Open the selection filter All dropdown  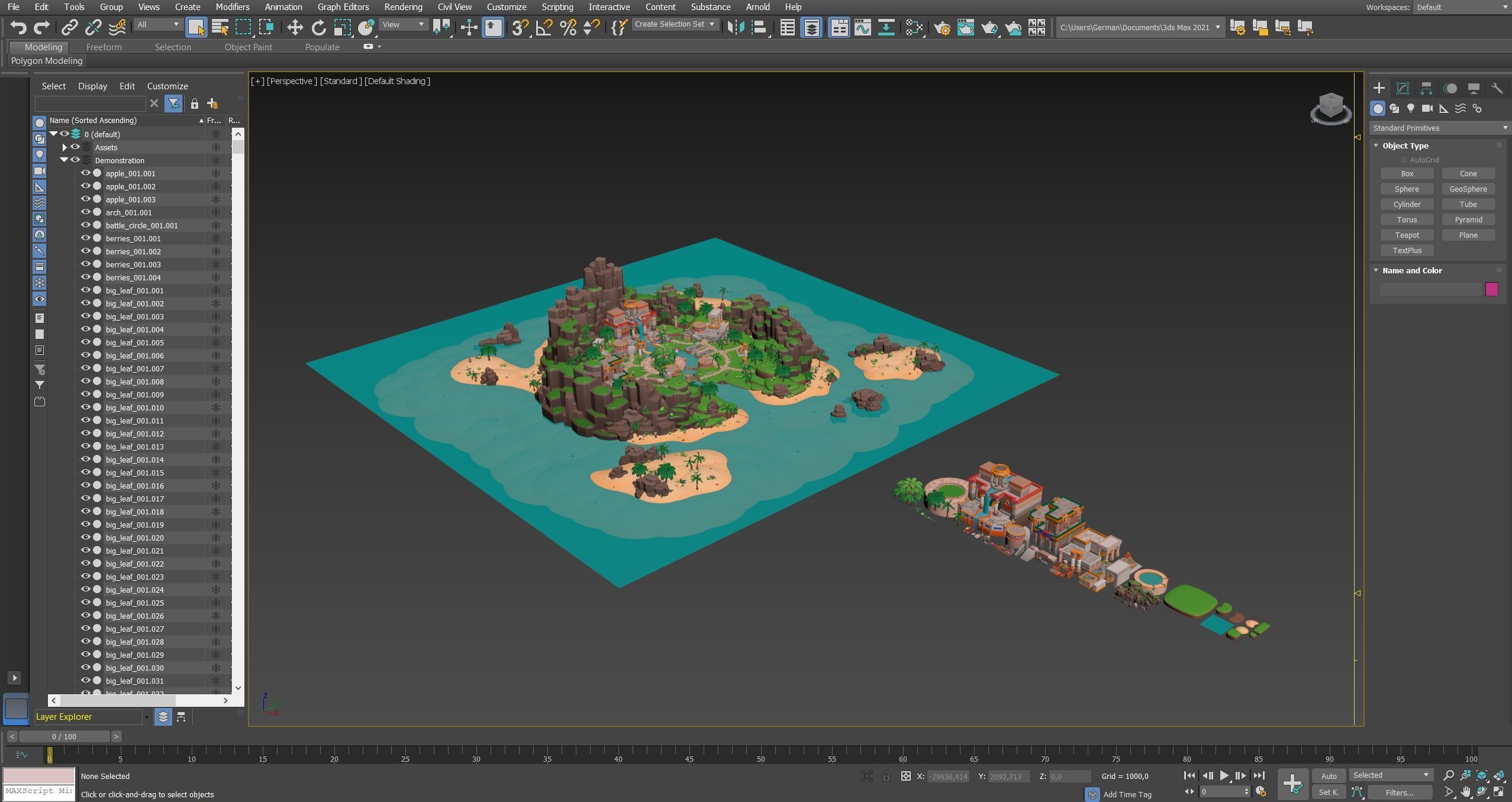pos(157,24)
